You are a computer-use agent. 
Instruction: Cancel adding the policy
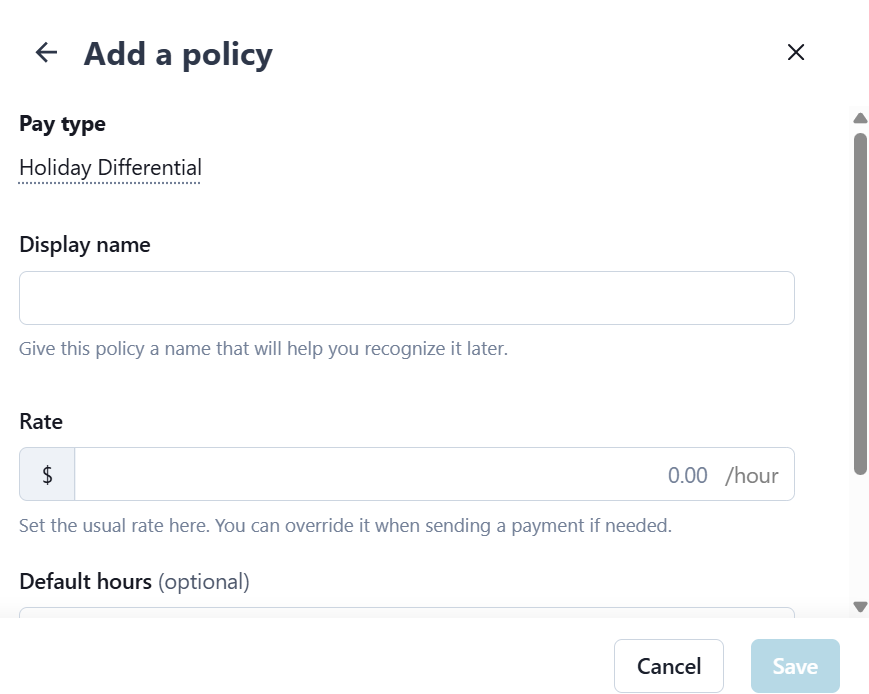(668, 666)
